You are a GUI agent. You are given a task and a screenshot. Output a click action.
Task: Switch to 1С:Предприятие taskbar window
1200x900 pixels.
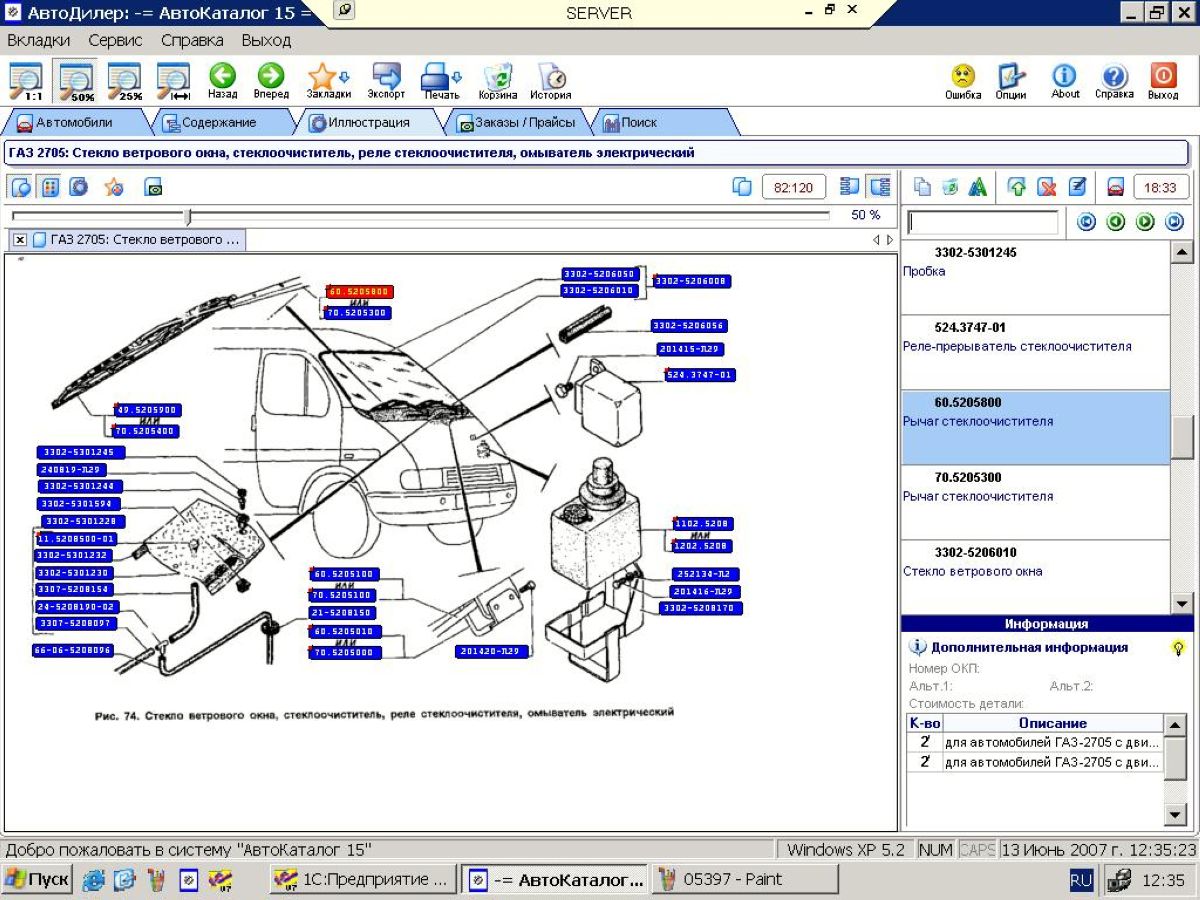pos(364,880)
